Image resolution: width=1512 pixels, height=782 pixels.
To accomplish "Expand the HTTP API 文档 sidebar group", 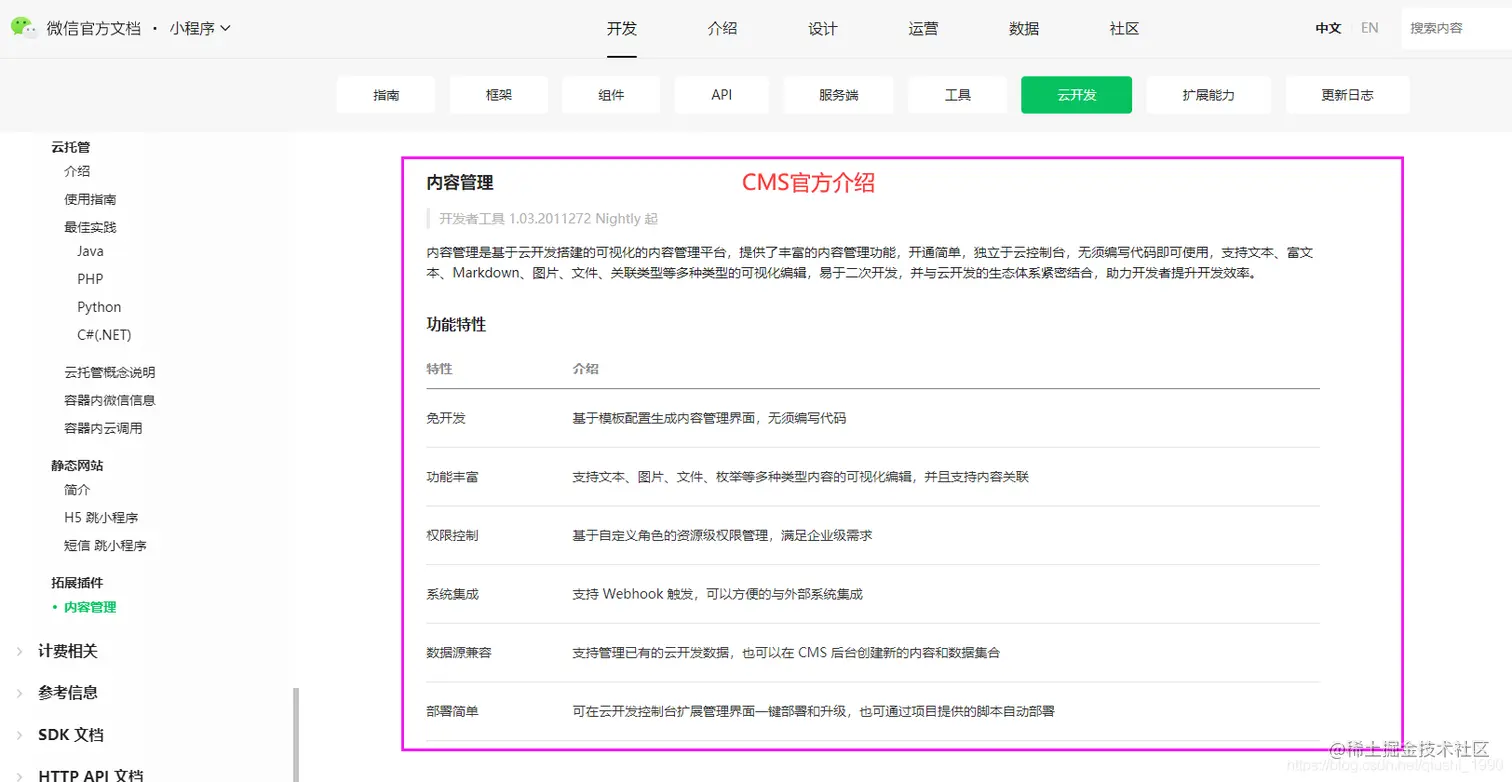I will (x=90, y=775).
